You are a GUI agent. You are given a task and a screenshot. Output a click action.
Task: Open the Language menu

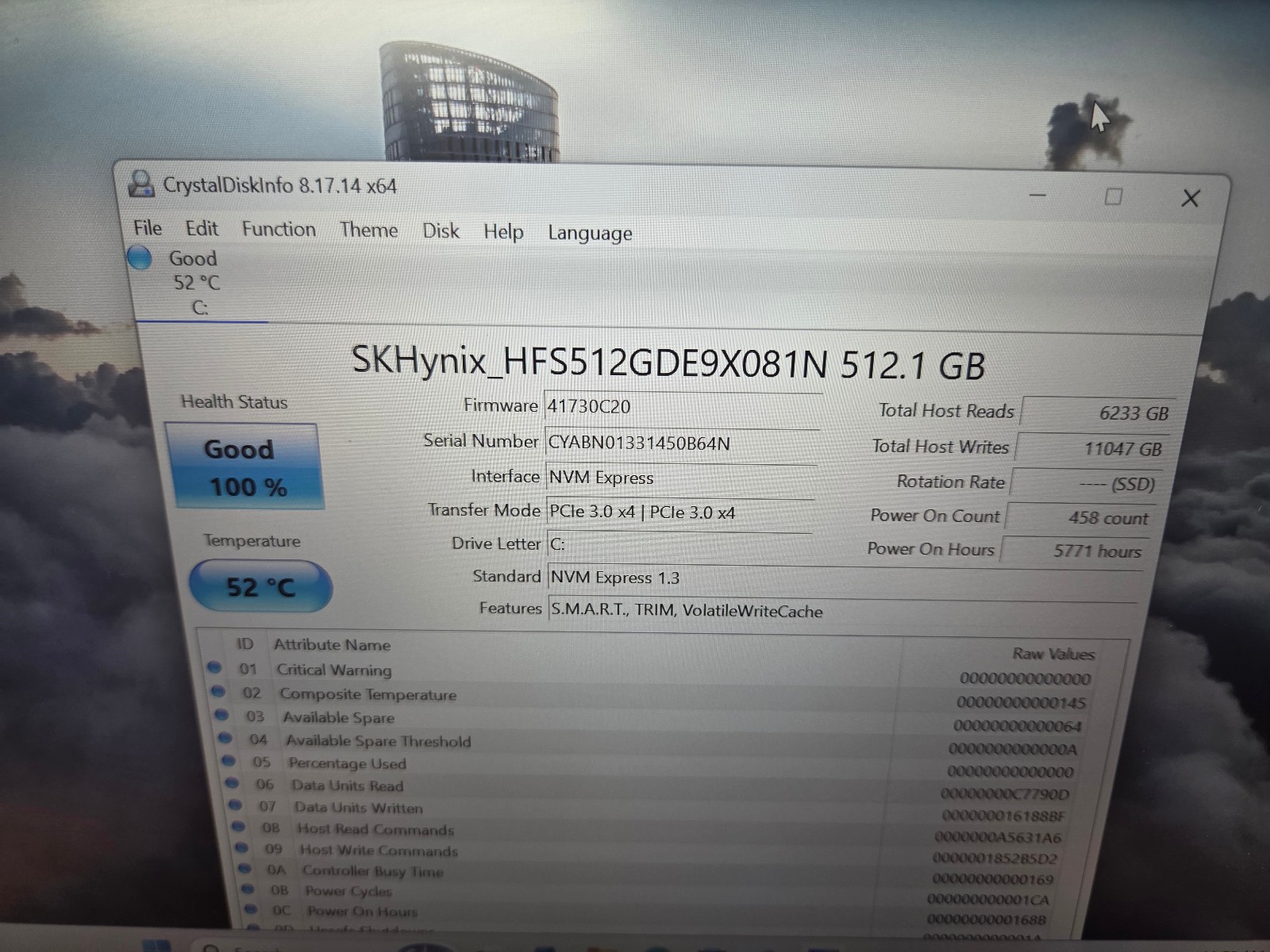[591, 233]
